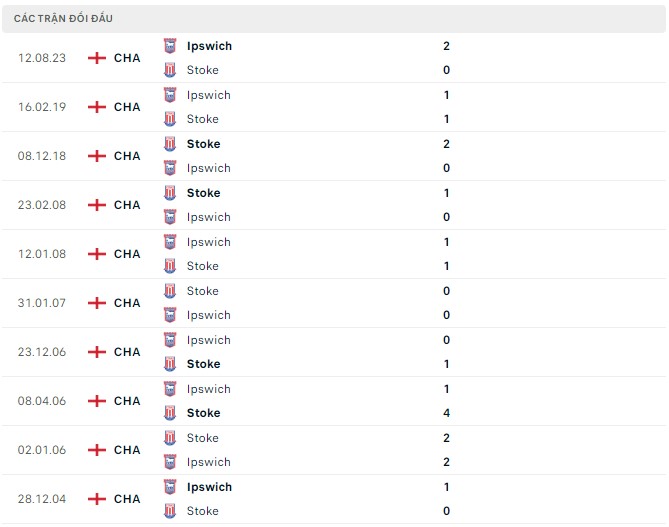Click Stoke crest in 12.08.23 match

(x=170, y=70)
